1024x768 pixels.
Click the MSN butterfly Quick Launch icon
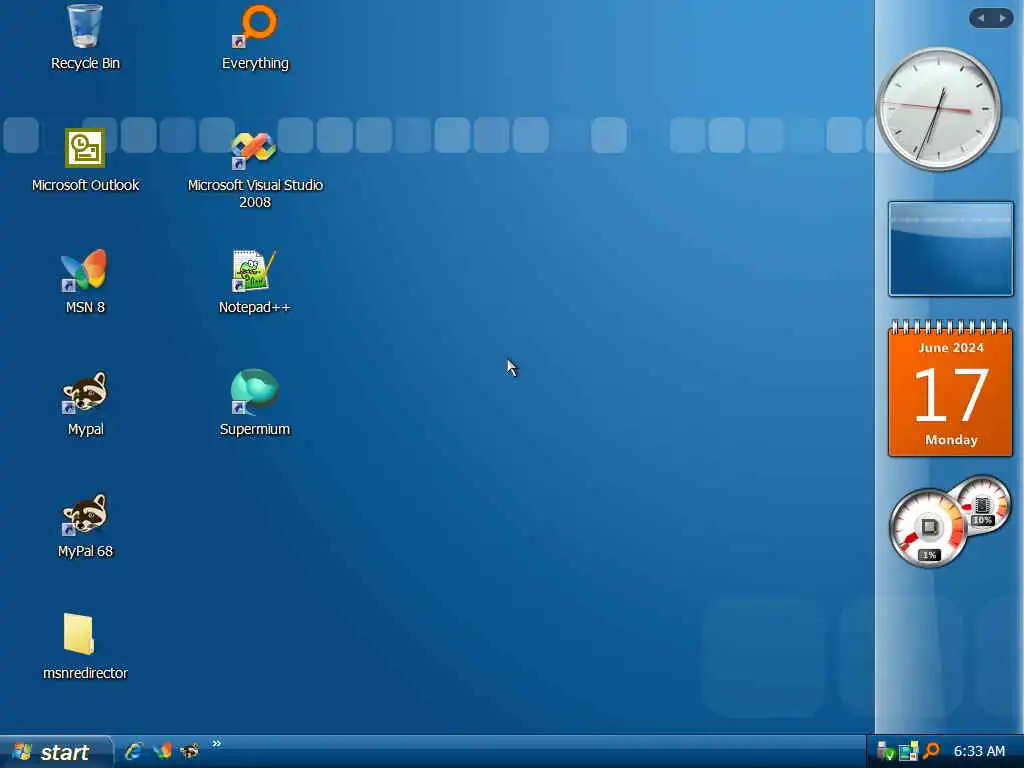162,751
